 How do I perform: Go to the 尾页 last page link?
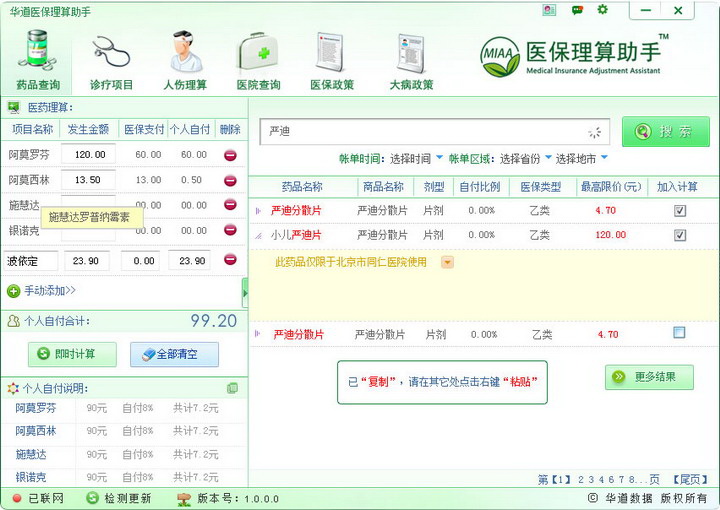pyautogui.click(x=690, y=480)
